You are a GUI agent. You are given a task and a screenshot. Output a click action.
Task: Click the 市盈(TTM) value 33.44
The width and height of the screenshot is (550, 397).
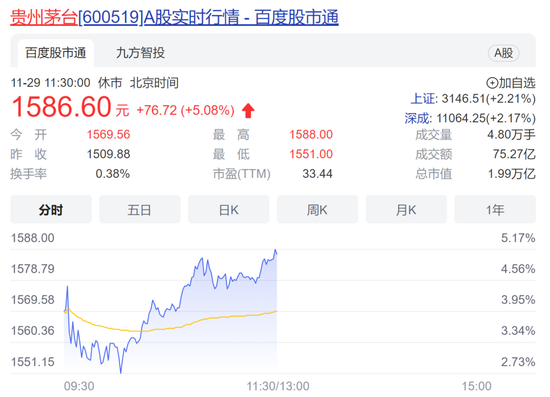point(317,174)
